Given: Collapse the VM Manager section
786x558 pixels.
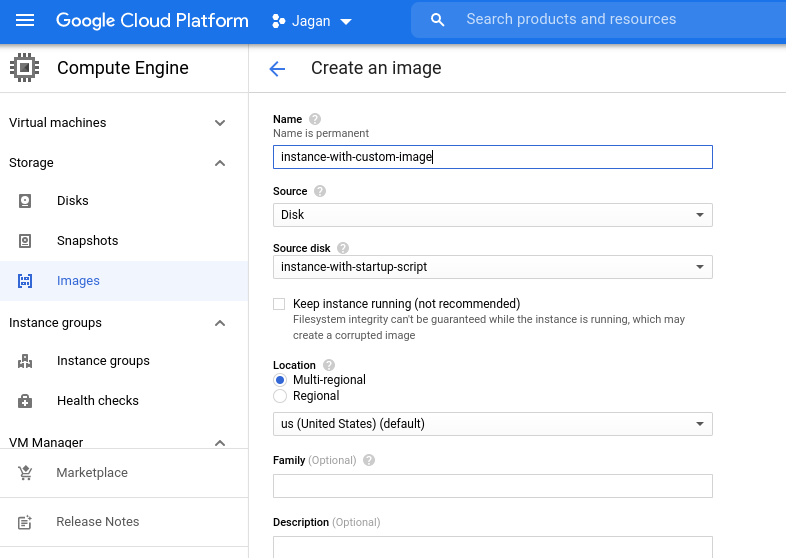Looking at the screenshot, I should tap(220, 442).
